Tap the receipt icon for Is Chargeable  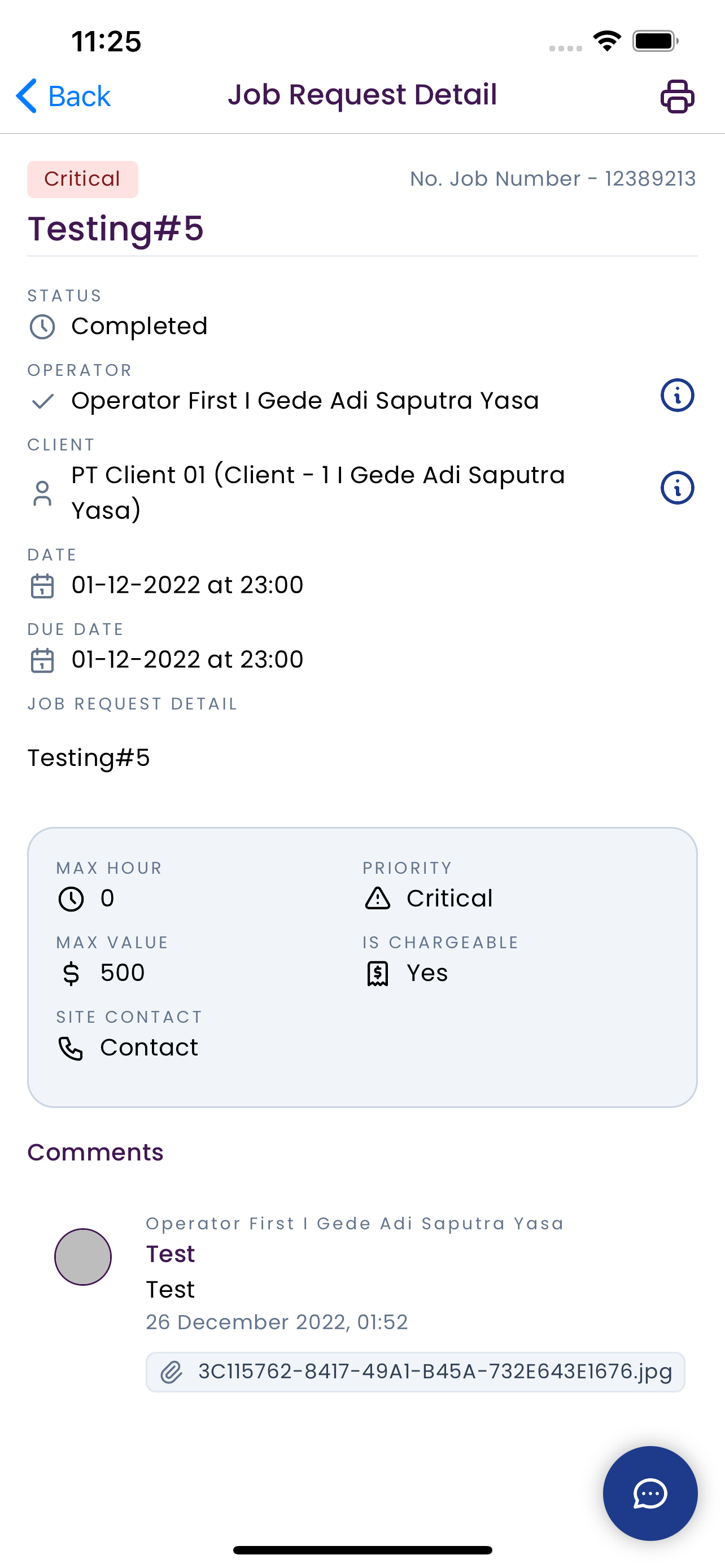pyautogui.click(x=377, y=973)
